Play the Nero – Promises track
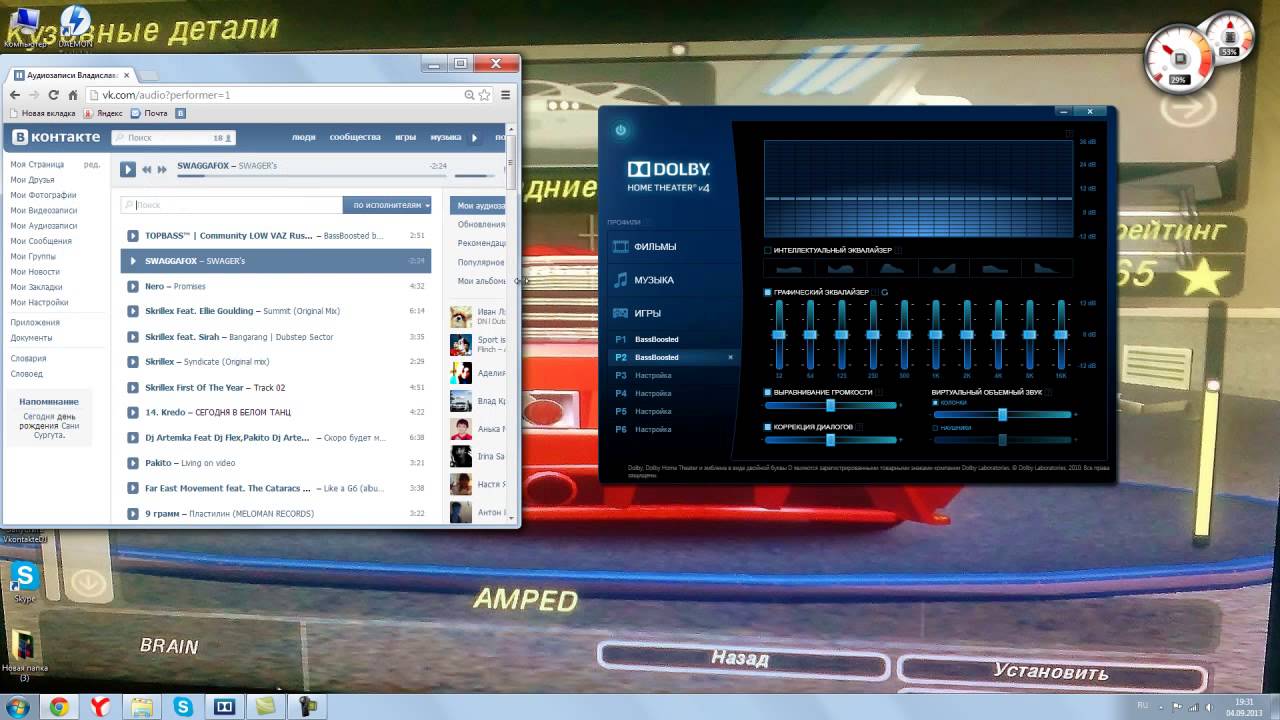The height and width of the screenshot is (720, 1280). pyautogui.click(x=133, y=286)
